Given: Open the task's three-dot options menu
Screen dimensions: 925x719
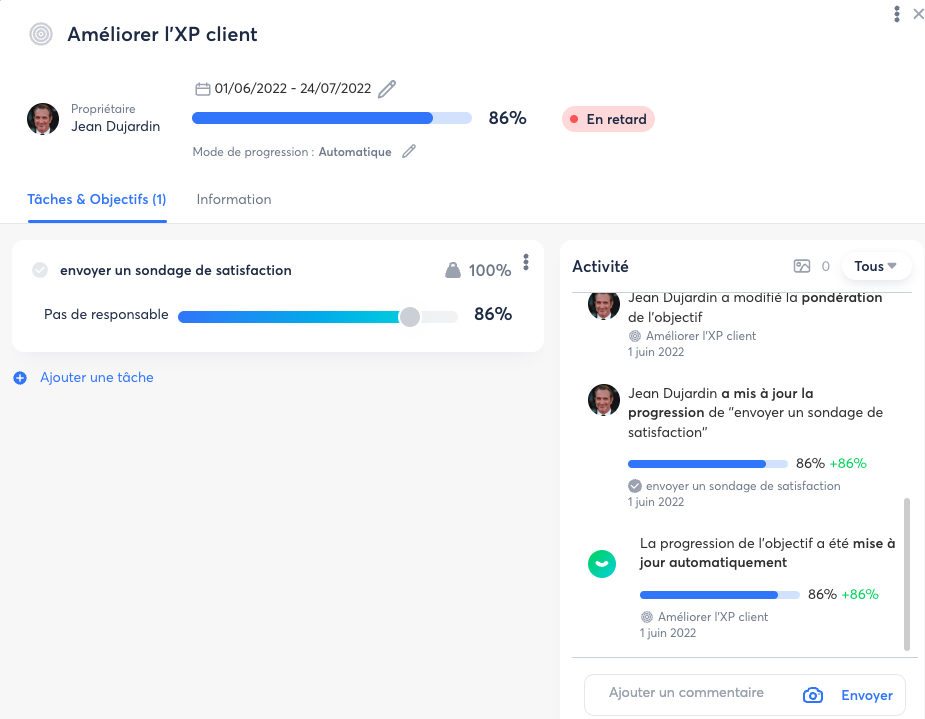Looking at the screenshot, I should click(526, 262).
